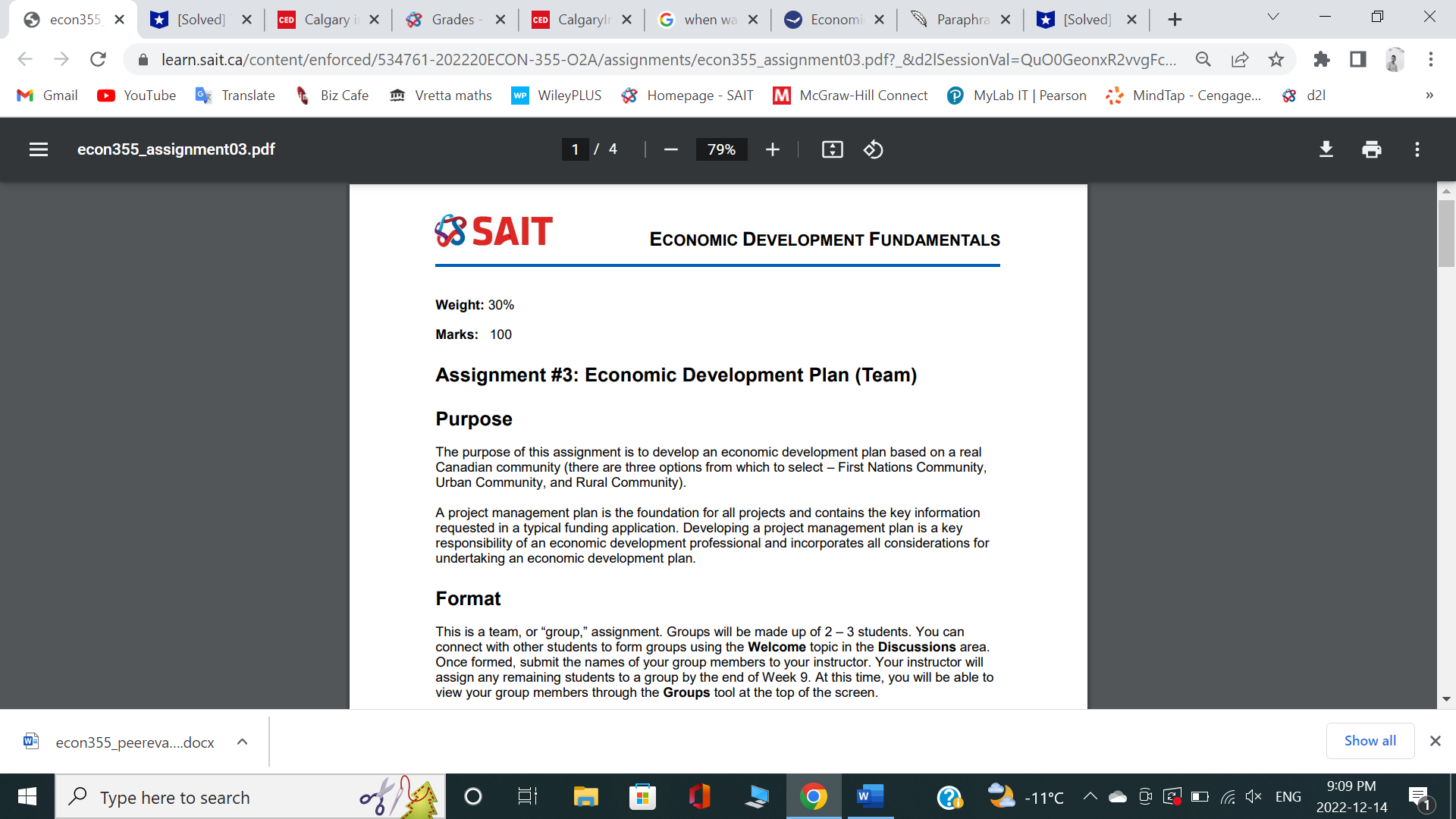1456x819 pixels.
Task: Print the PDF document
Action: [x=1371, y=149]
